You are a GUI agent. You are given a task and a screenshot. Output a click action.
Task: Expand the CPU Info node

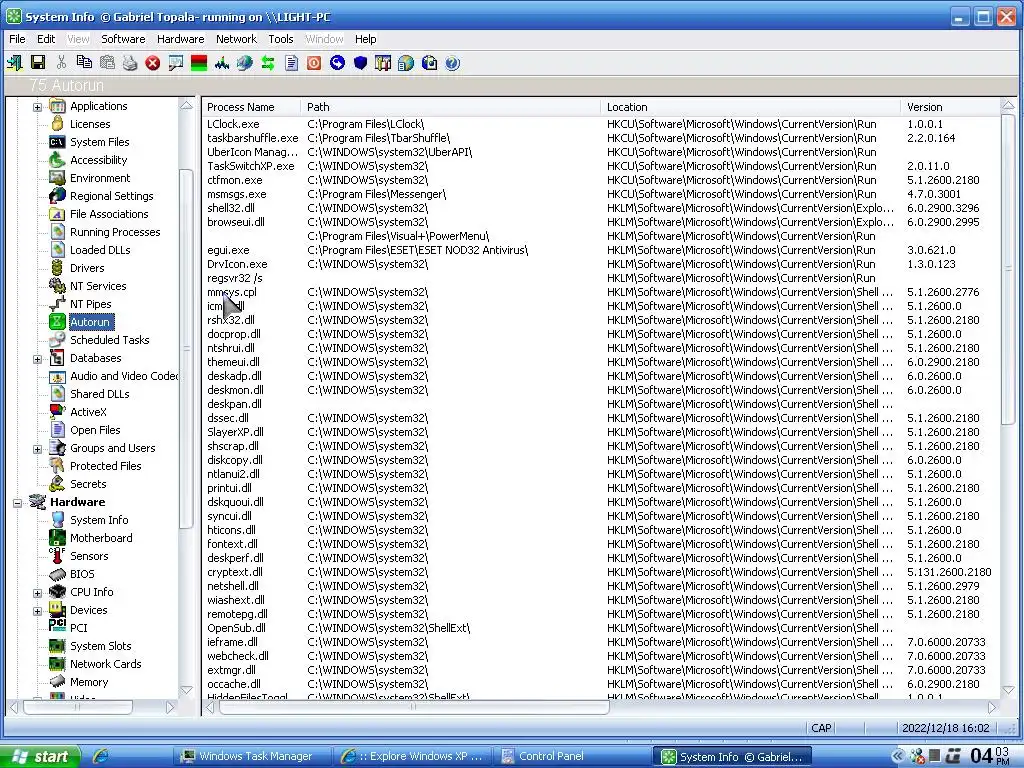coord(37,592)
